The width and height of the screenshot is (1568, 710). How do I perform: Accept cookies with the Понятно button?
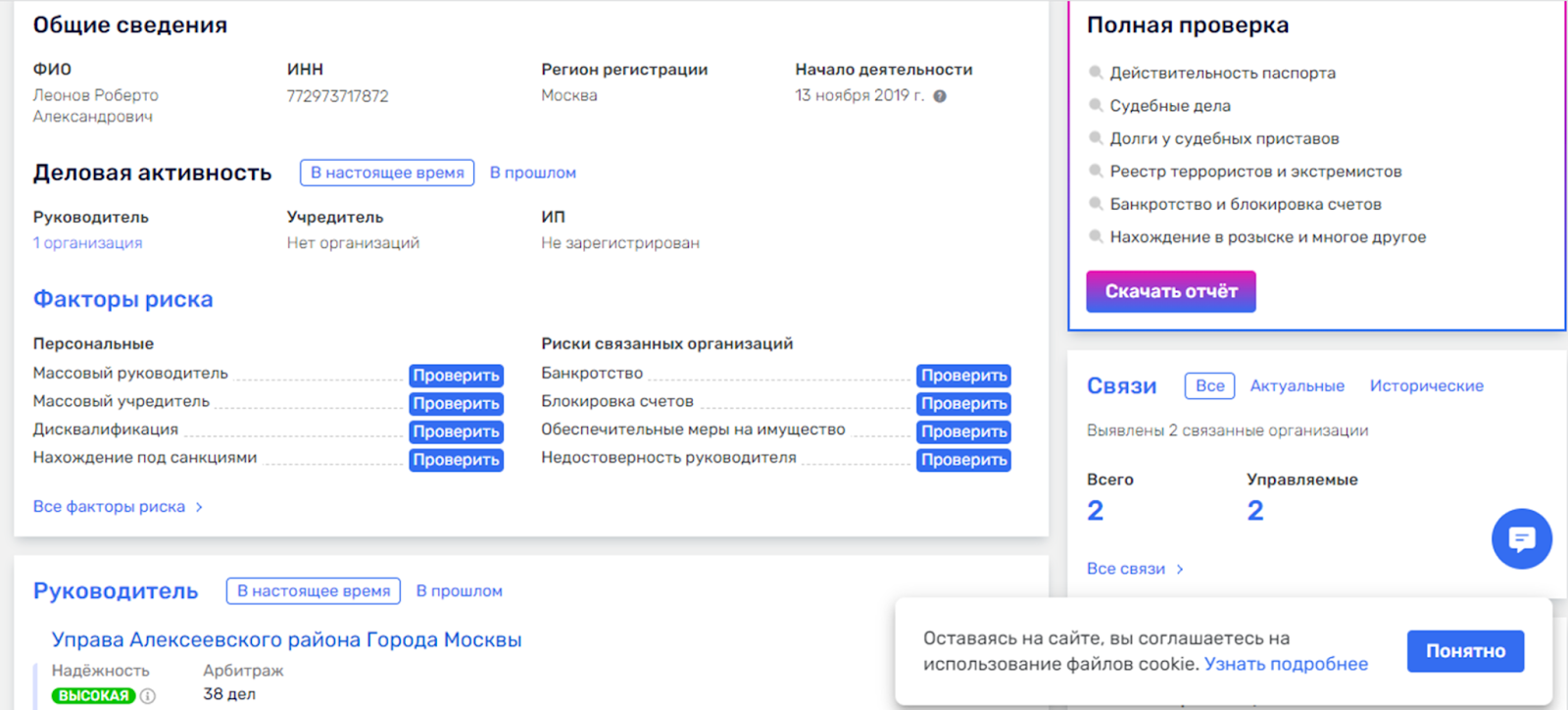pos(1466,651)
